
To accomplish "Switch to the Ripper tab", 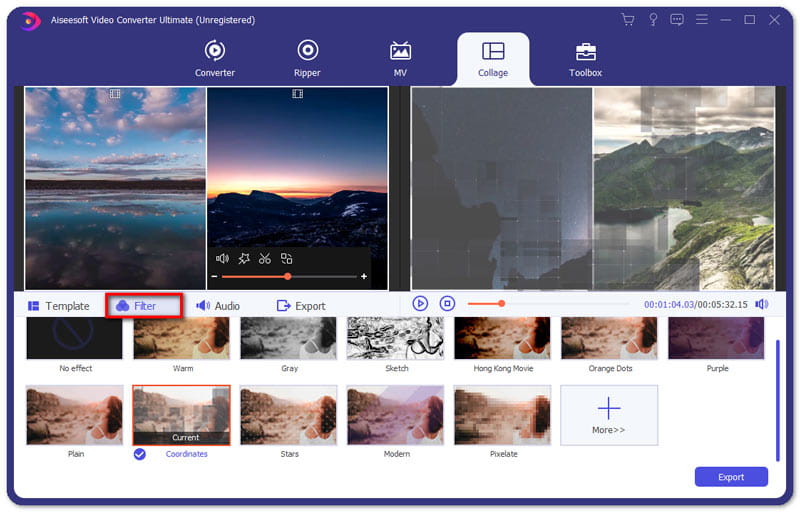I will click(307, 59).
